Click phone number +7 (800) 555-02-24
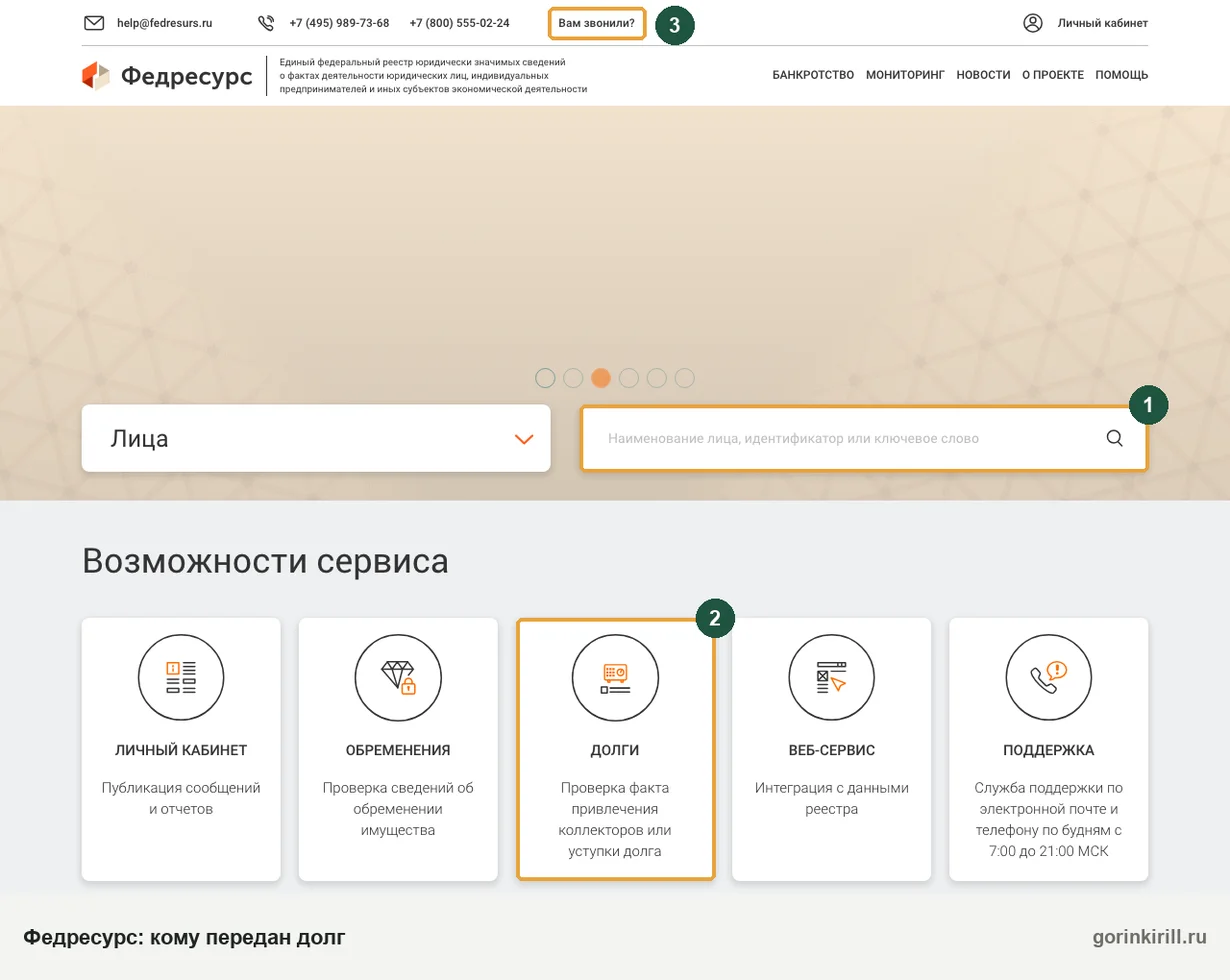Viewport: 1230px width, 980px height. [x=459, y=23]
